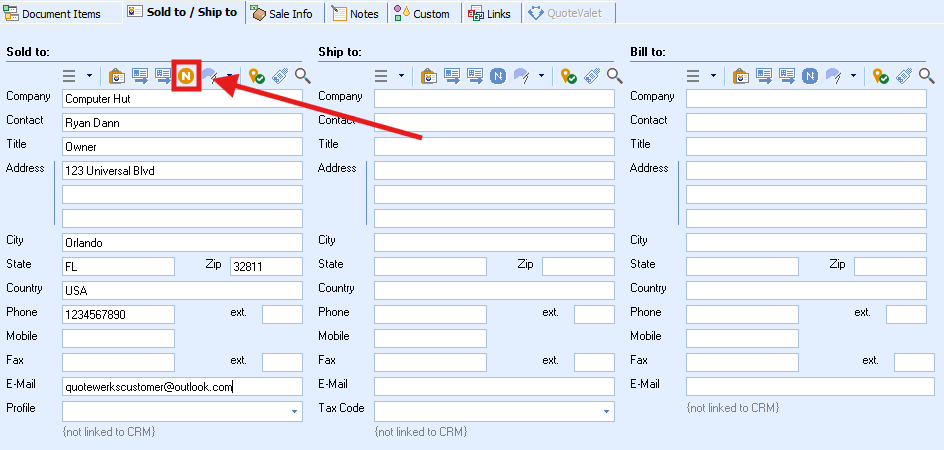Expand the Profile dropdown under Sold to
The image size is (944, 450).
(294, 411)
